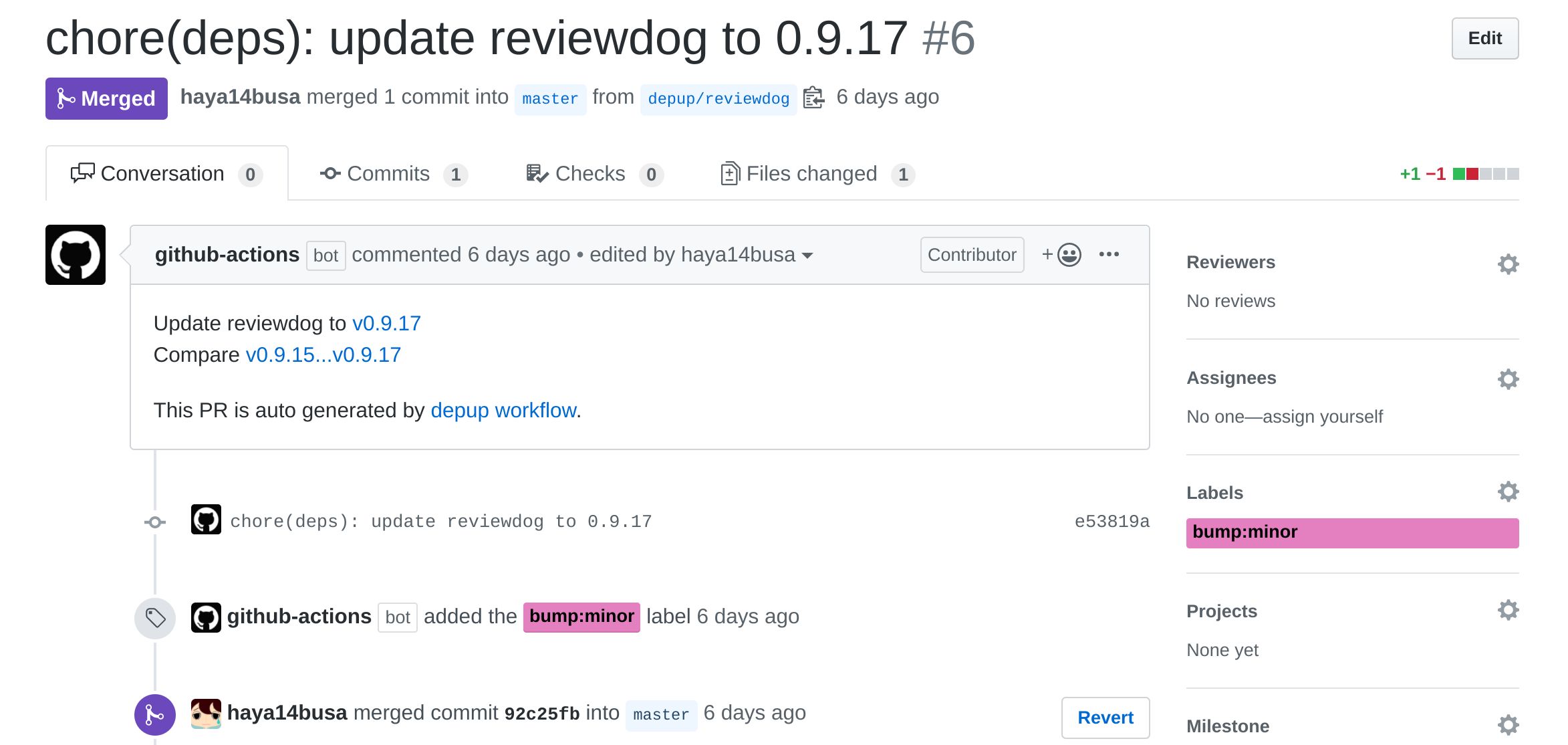Image resolution: width=1568 pixels, height=745 pixels.
Task: Copy branch info via the clipboard icon
Action: (x=814, y=98)
